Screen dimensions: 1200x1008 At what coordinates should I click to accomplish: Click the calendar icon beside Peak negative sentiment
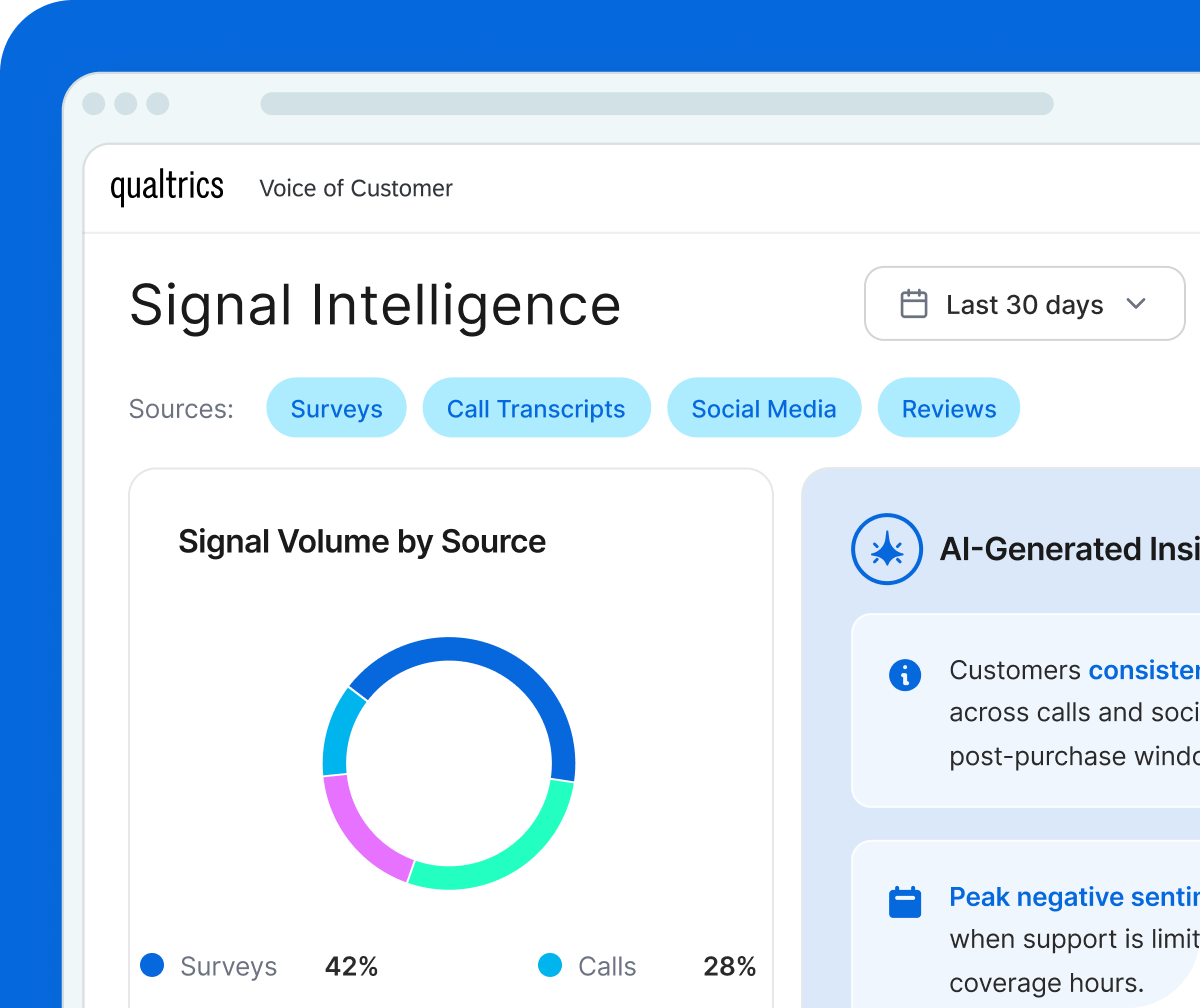tap(905, 900)
